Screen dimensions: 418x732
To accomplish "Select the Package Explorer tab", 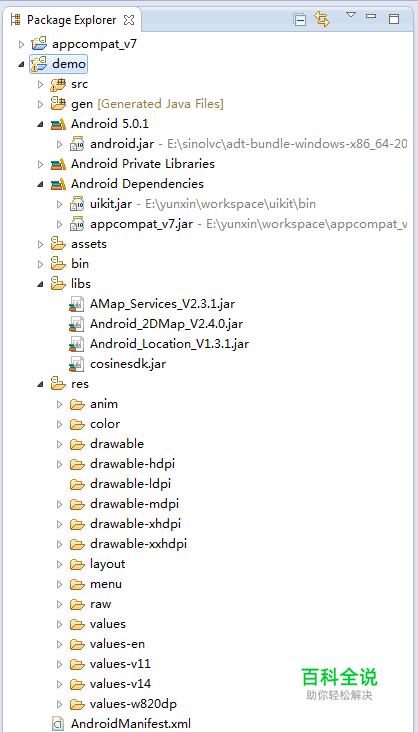I will click(x=72, y=20).
